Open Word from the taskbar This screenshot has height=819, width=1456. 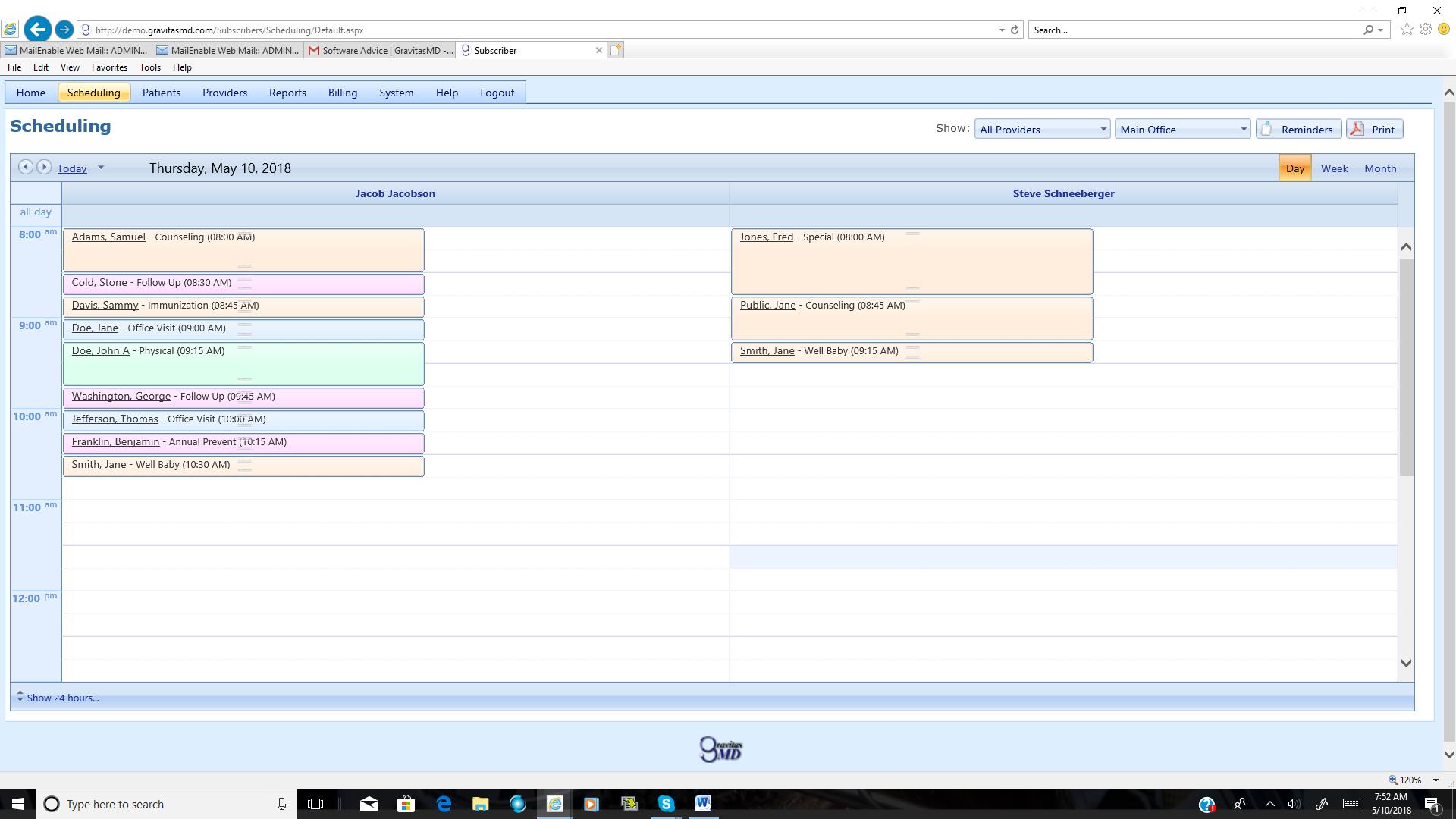703,804
